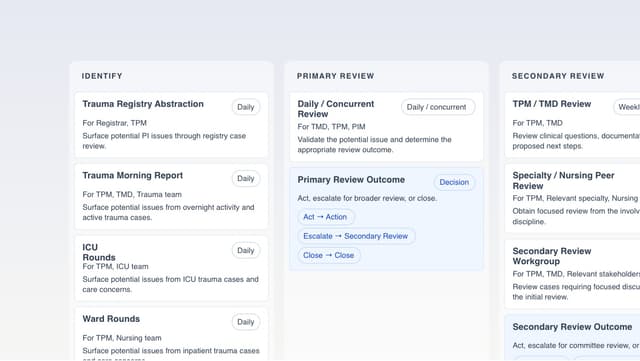Click 'Validate the potential issue' description
The height and width of the screenshot is (361, 640).
tap(374, 145)
